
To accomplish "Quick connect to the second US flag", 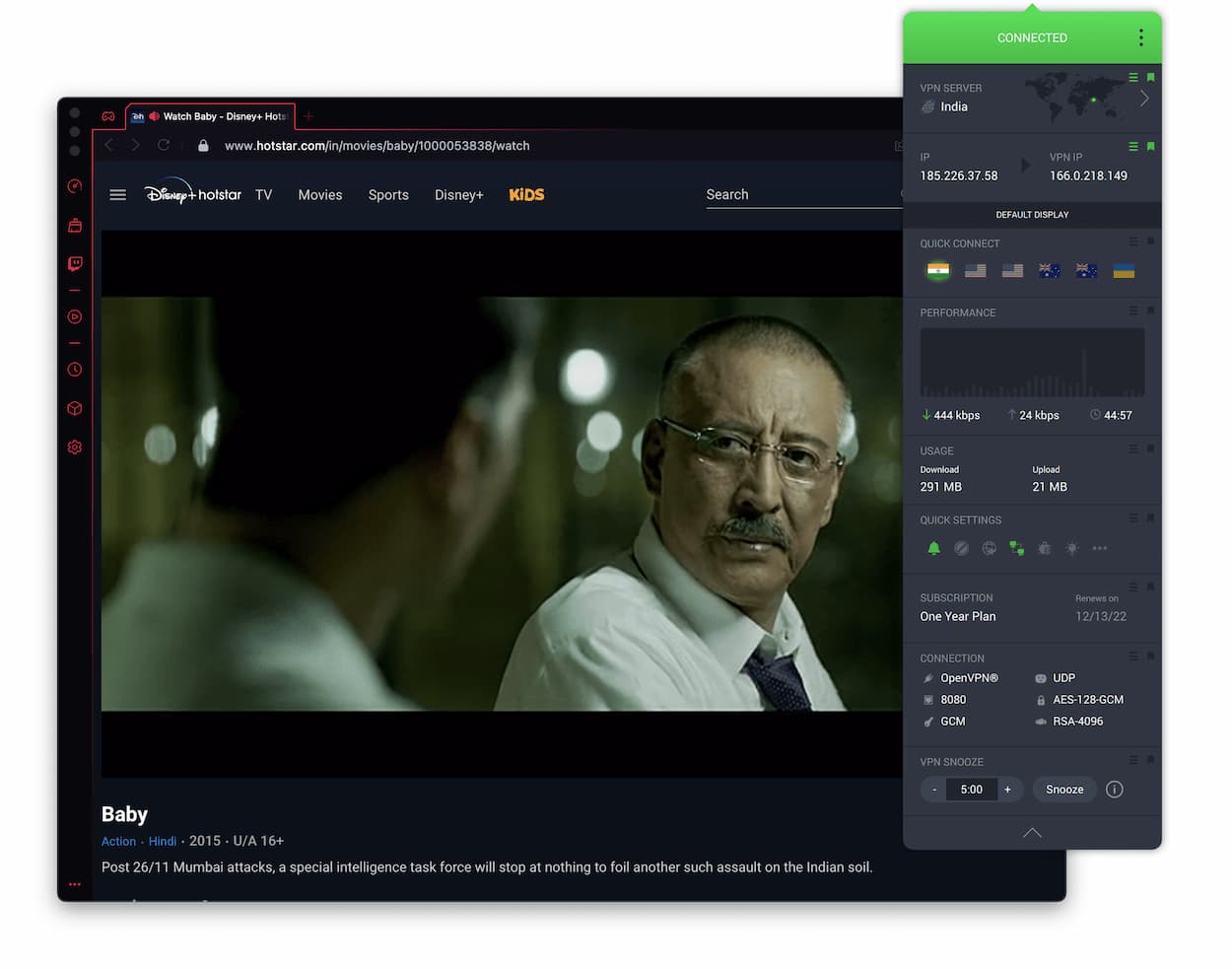I will [x=1012, y=270].
